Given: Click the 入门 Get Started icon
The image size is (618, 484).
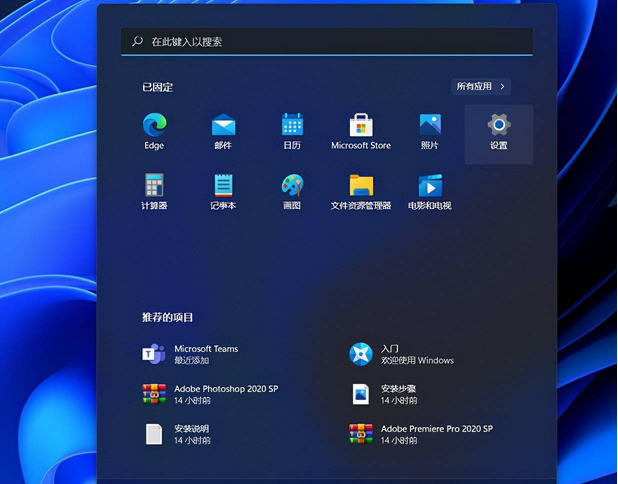Looking at the screenshot, I should tap(361, 354).
